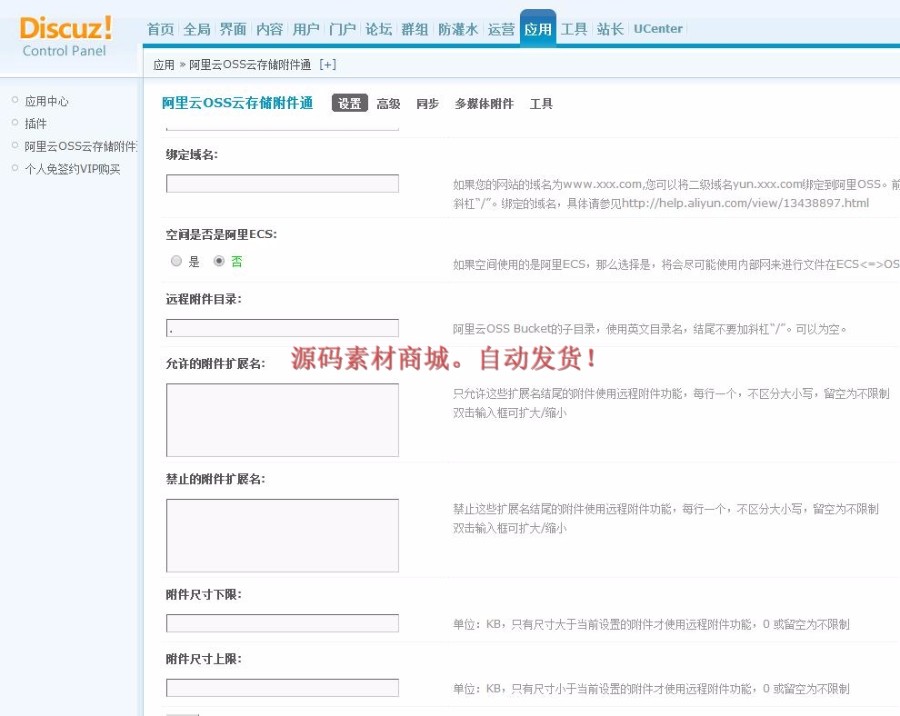This screenshot has width=900, height=716.
Task: Open the 首页 top menu
Action: tap(161, 29)
